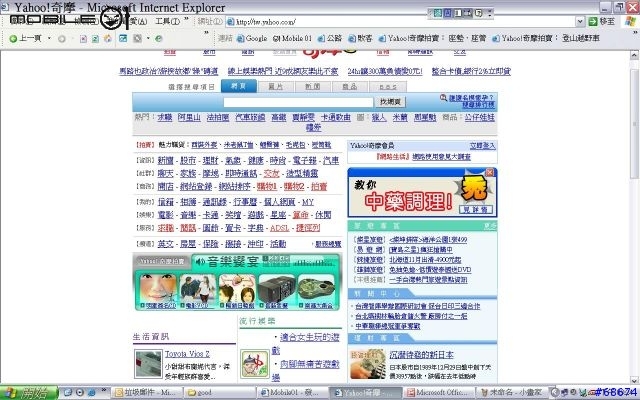Image resolution: width=640 pixels, height=400 pixels.
Task: Open the 股市 category link
Action: [188, 160]
